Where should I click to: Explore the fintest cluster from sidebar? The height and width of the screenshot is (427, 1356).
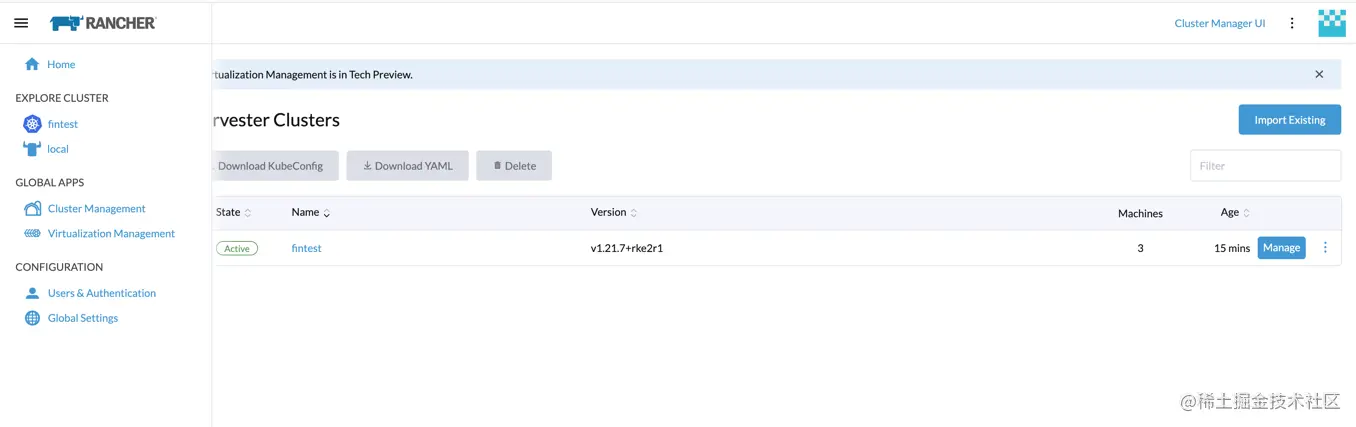(x=63, y=124)
